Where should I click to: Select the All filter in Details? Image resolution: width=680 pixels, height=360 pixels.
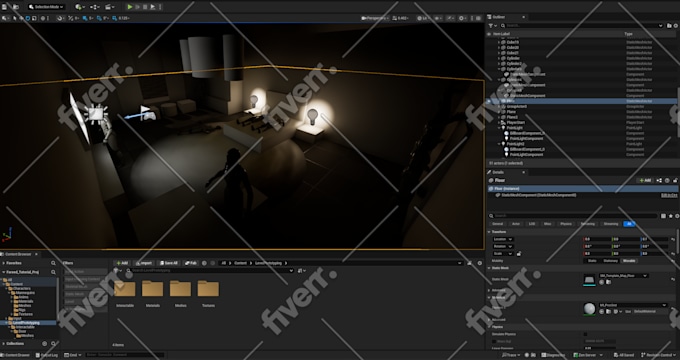(x=629, y=224)
